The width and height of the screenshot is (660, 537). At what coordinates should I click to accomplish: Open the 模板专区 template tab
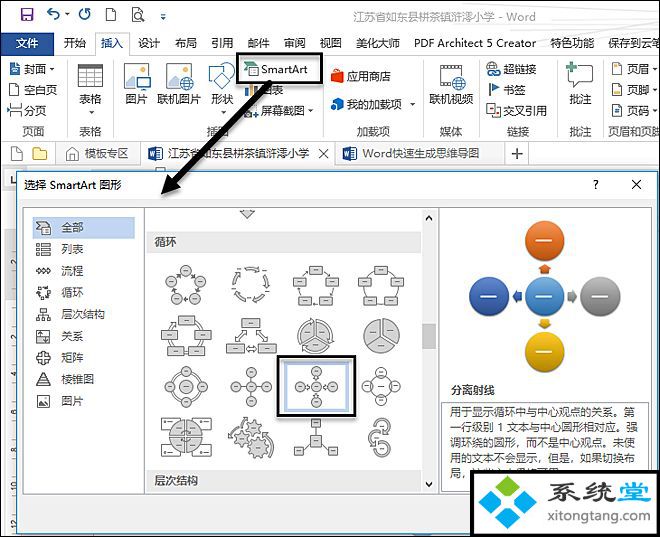97,154
